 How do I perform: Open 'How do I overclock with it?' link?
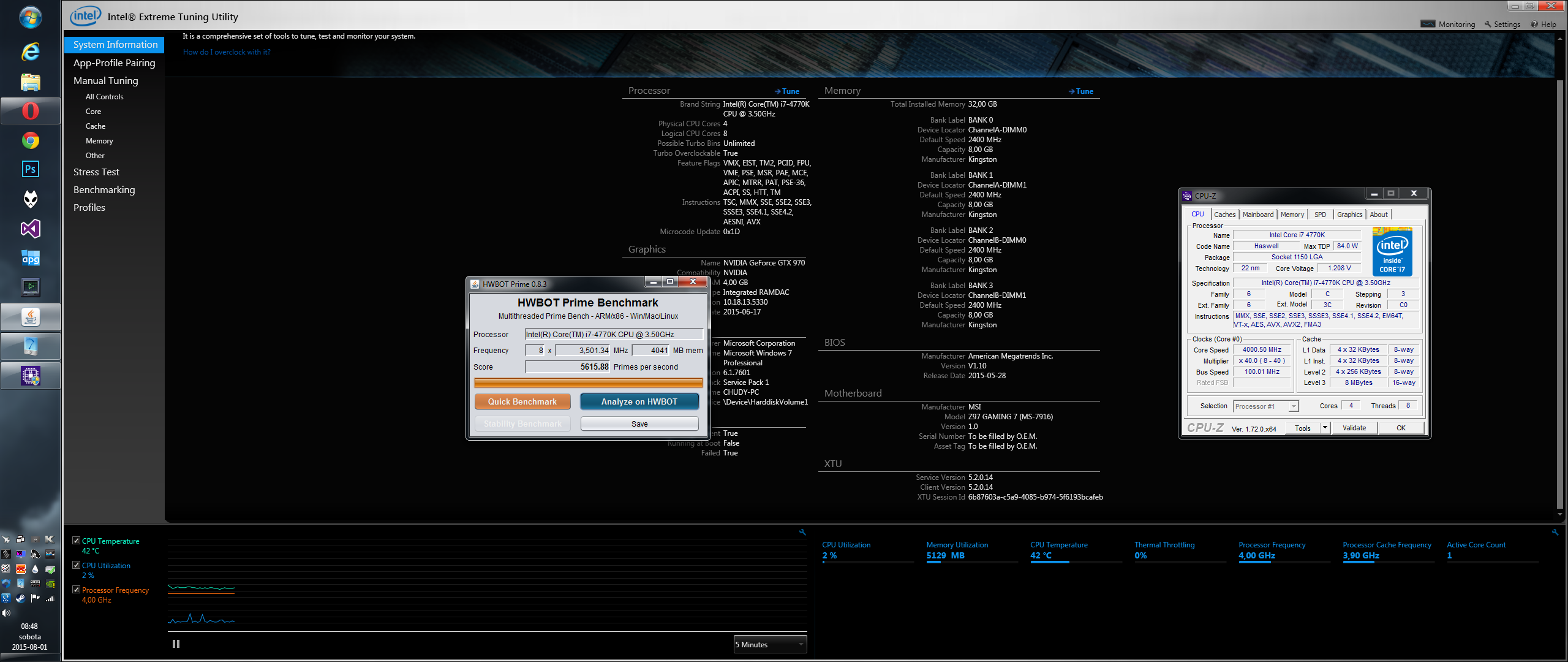click(227, 52)
